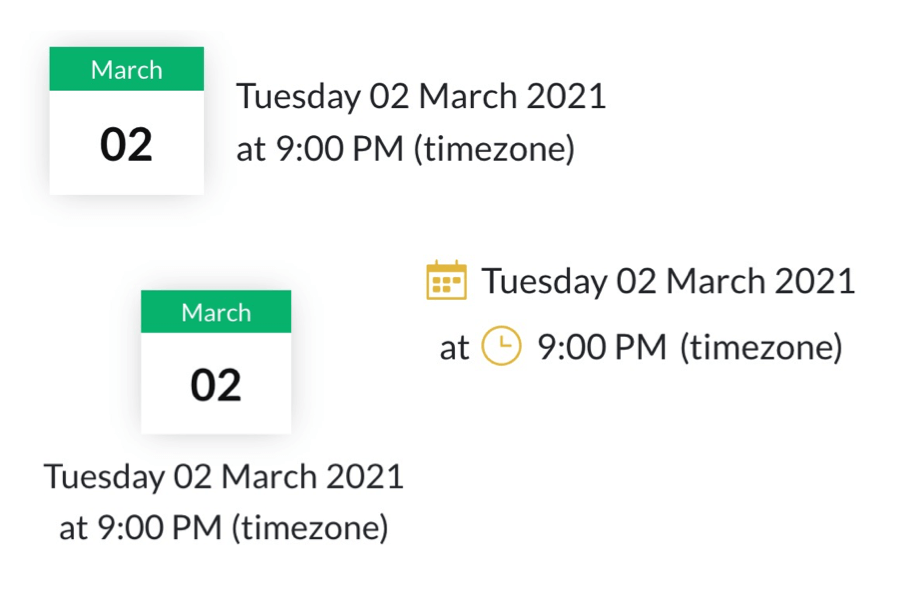Open the date text next to yellow calendar icon
The width and height of the screenshot is (900, 600).
click(x=669, y=281)
